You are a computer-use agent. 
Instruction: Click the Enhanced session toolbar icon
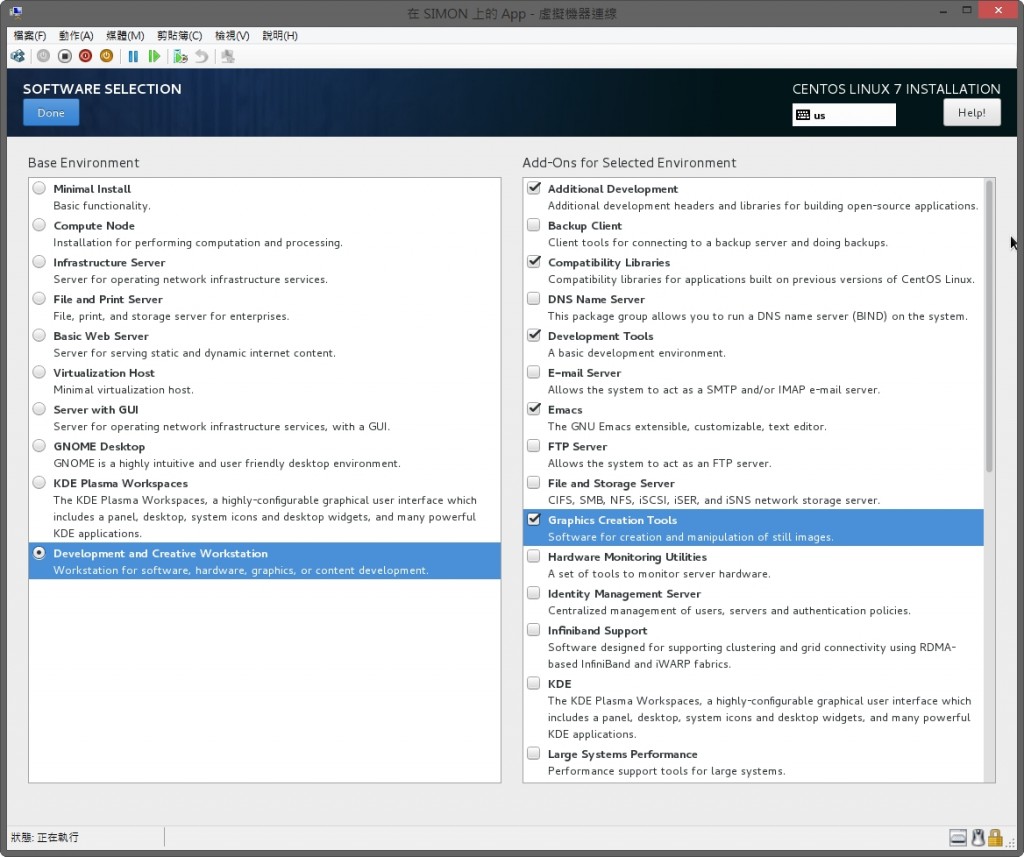pyautogui.click(x=227, y=56)
